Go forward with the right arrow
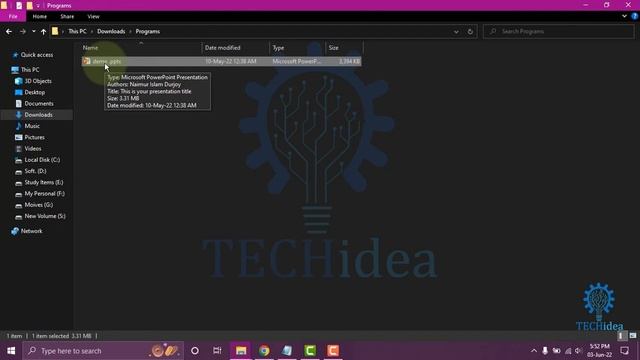 [22, 31]
